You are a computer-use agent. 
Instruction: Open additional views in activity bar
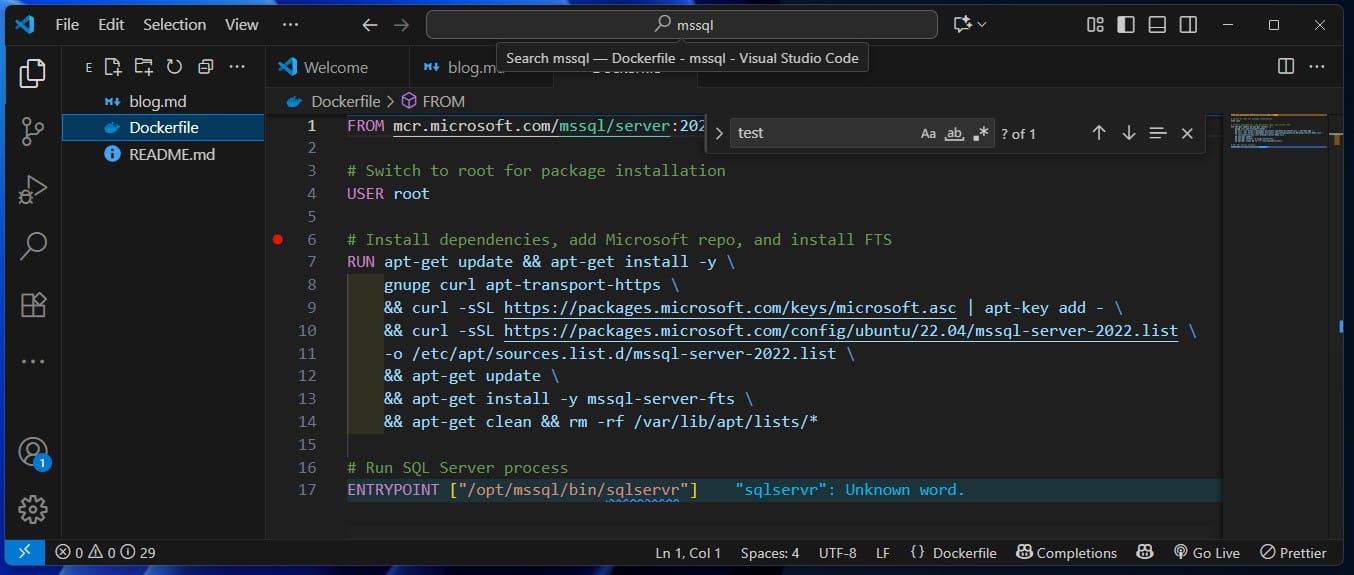[x=33, y=361]
